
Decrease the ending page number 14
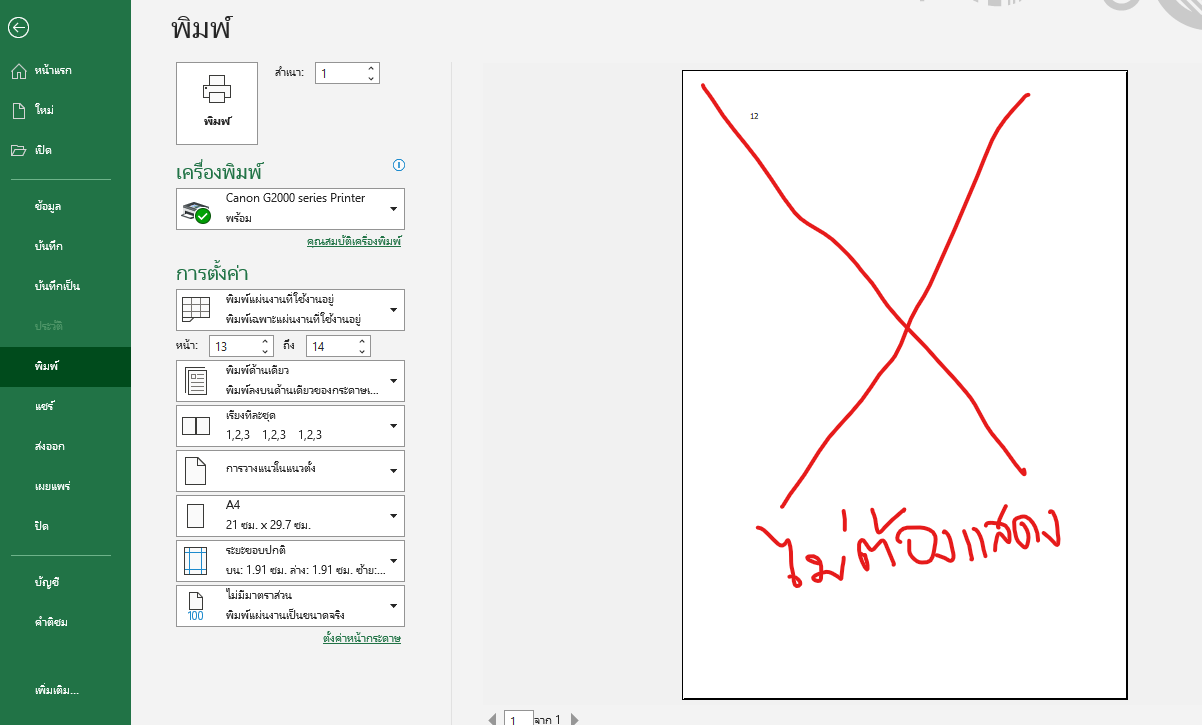click(x=363, y=352)
